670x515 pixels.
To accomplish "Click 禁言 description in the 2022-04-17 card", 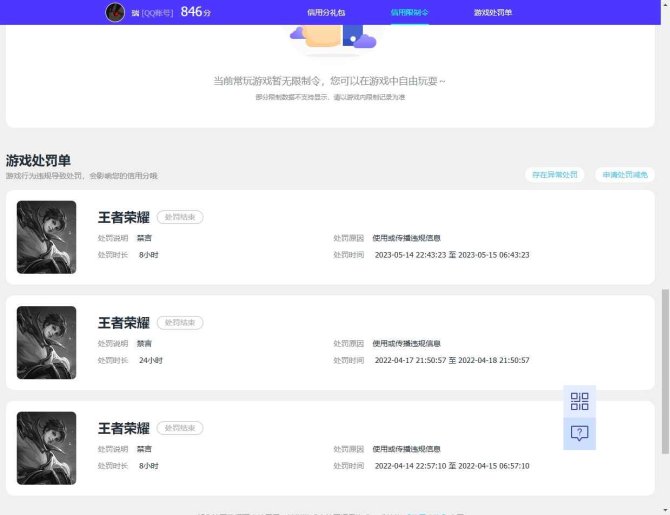I will point(144,344).
